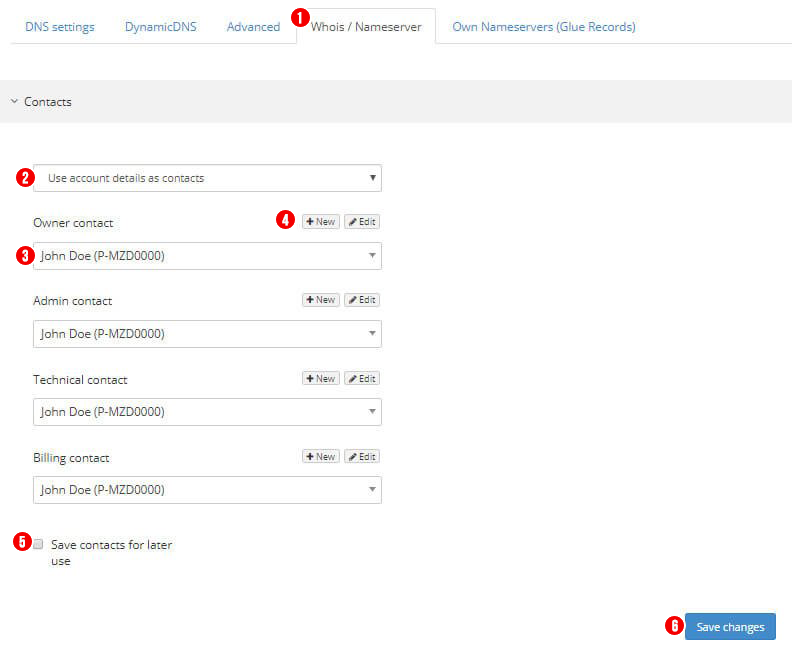Edit the Billing contact
This screenshot has width=792, height=648.
pyautogui.click(x=362, y=457)
